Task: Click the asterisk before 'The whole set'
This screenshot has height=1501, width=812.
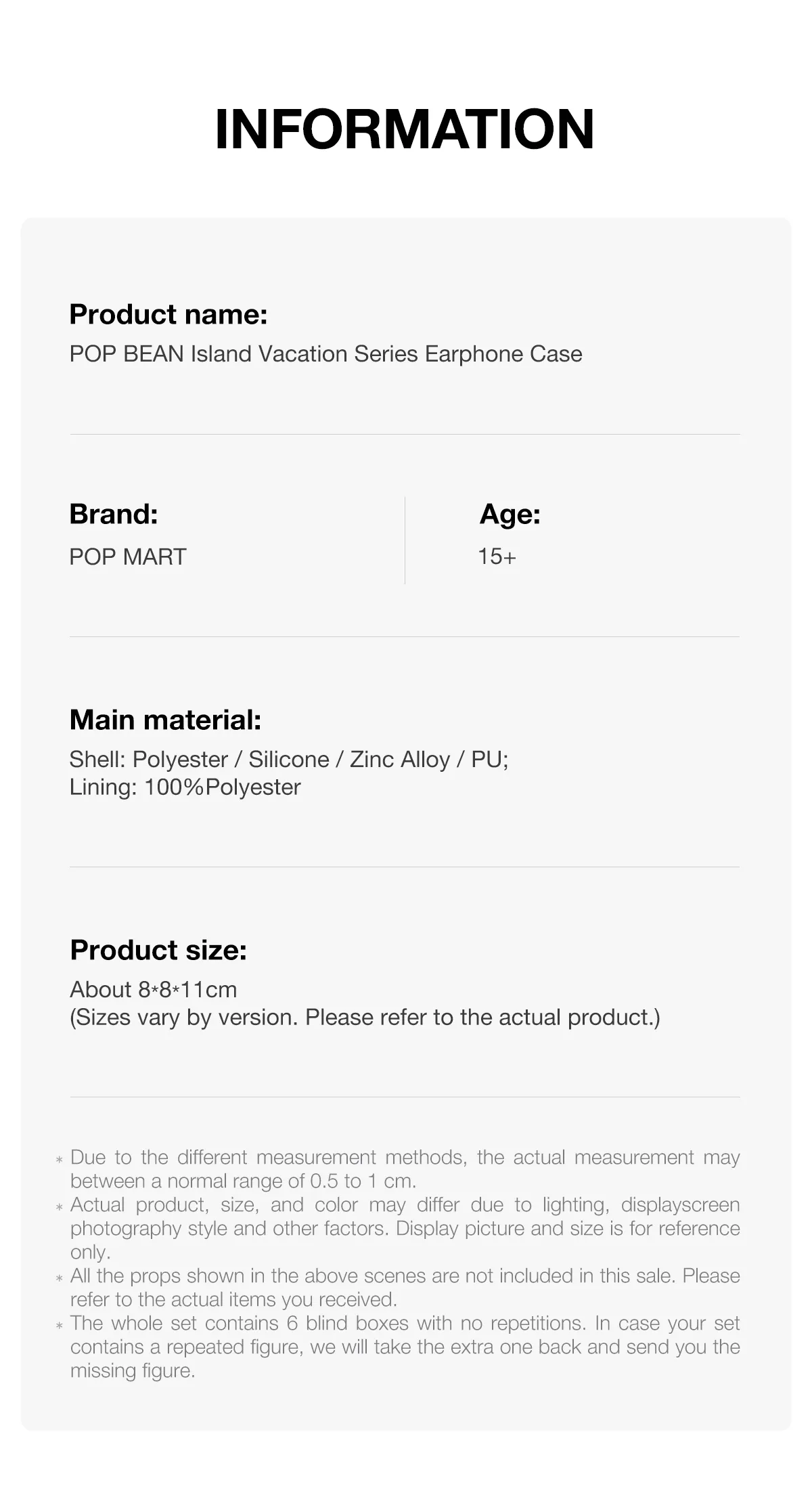Action: click(x=60, y=1326)
